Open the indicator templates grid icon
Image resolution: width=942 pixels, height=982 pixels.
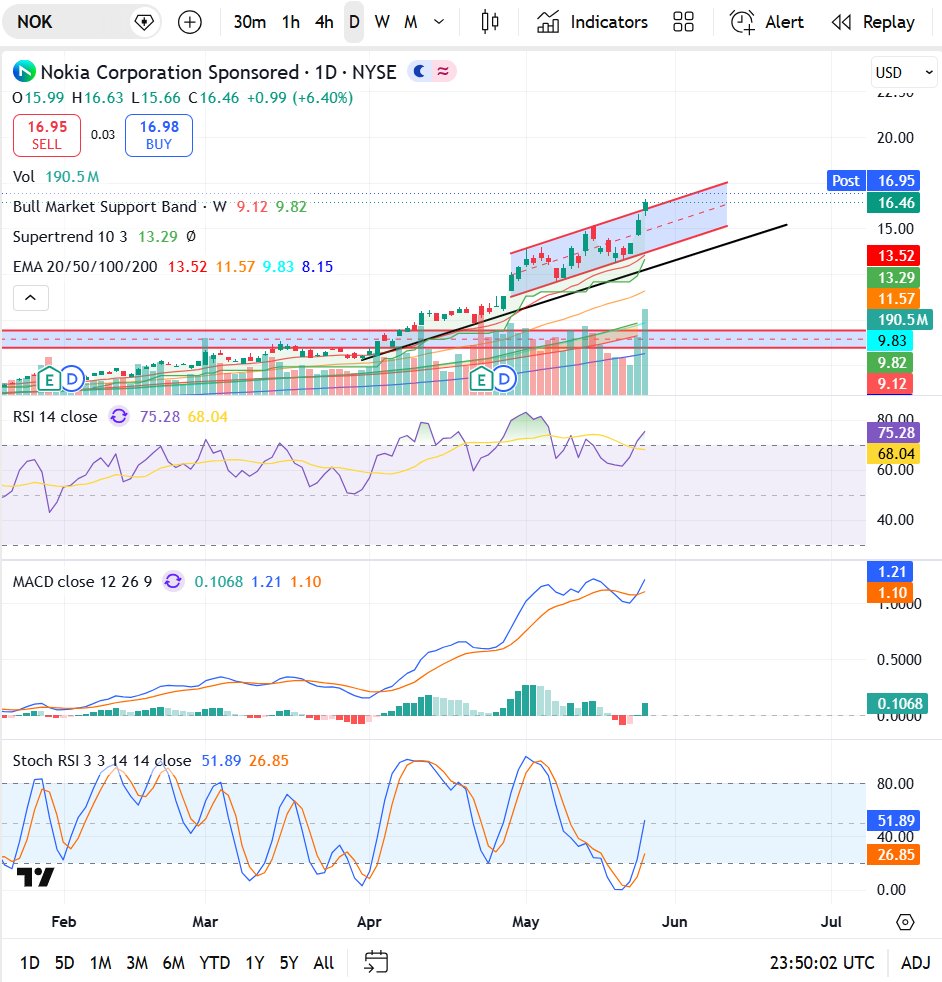click(683, 23)
